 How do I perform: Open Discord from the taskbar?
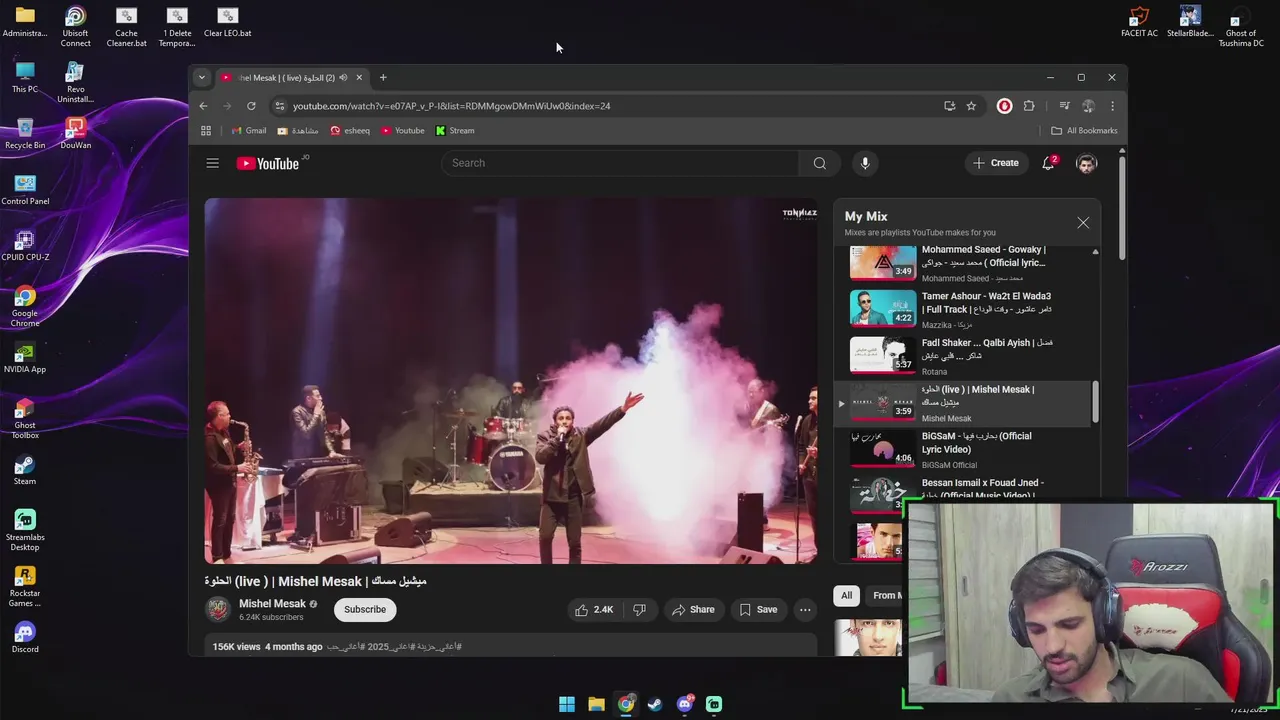[685, 704]
